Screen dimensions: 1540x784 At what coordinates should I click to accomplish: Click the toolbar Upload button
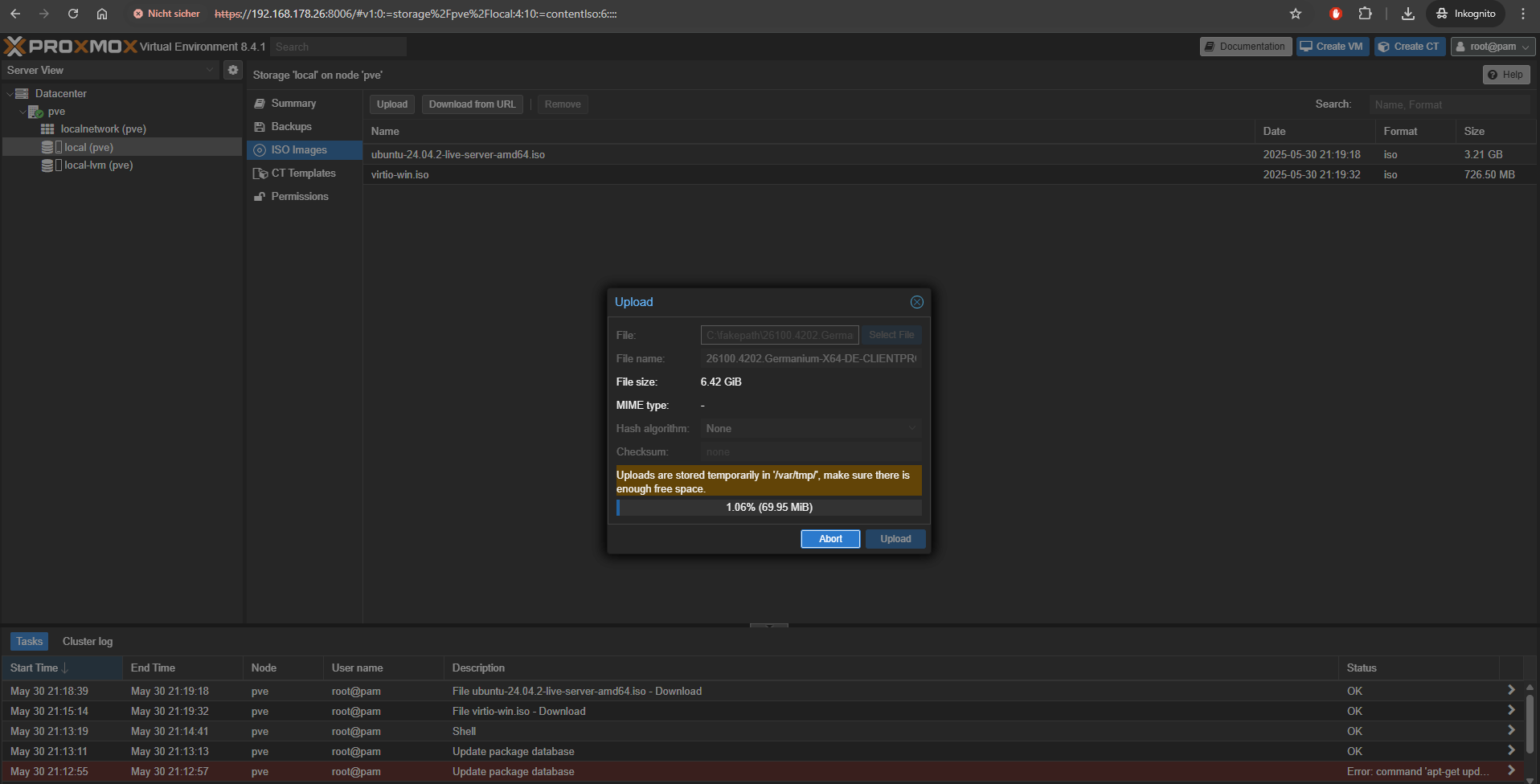click(392, 104)
